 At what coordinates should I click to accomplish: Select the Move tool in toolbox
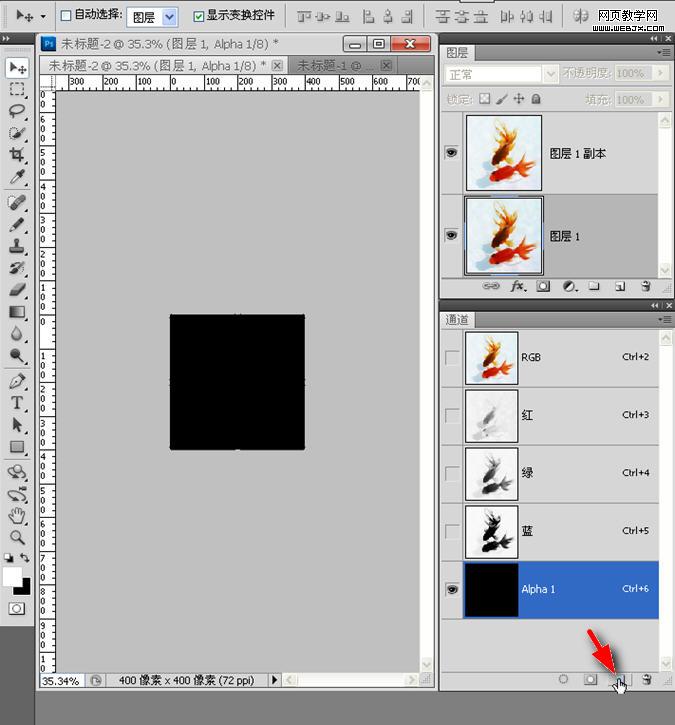(x=18, y=68)
